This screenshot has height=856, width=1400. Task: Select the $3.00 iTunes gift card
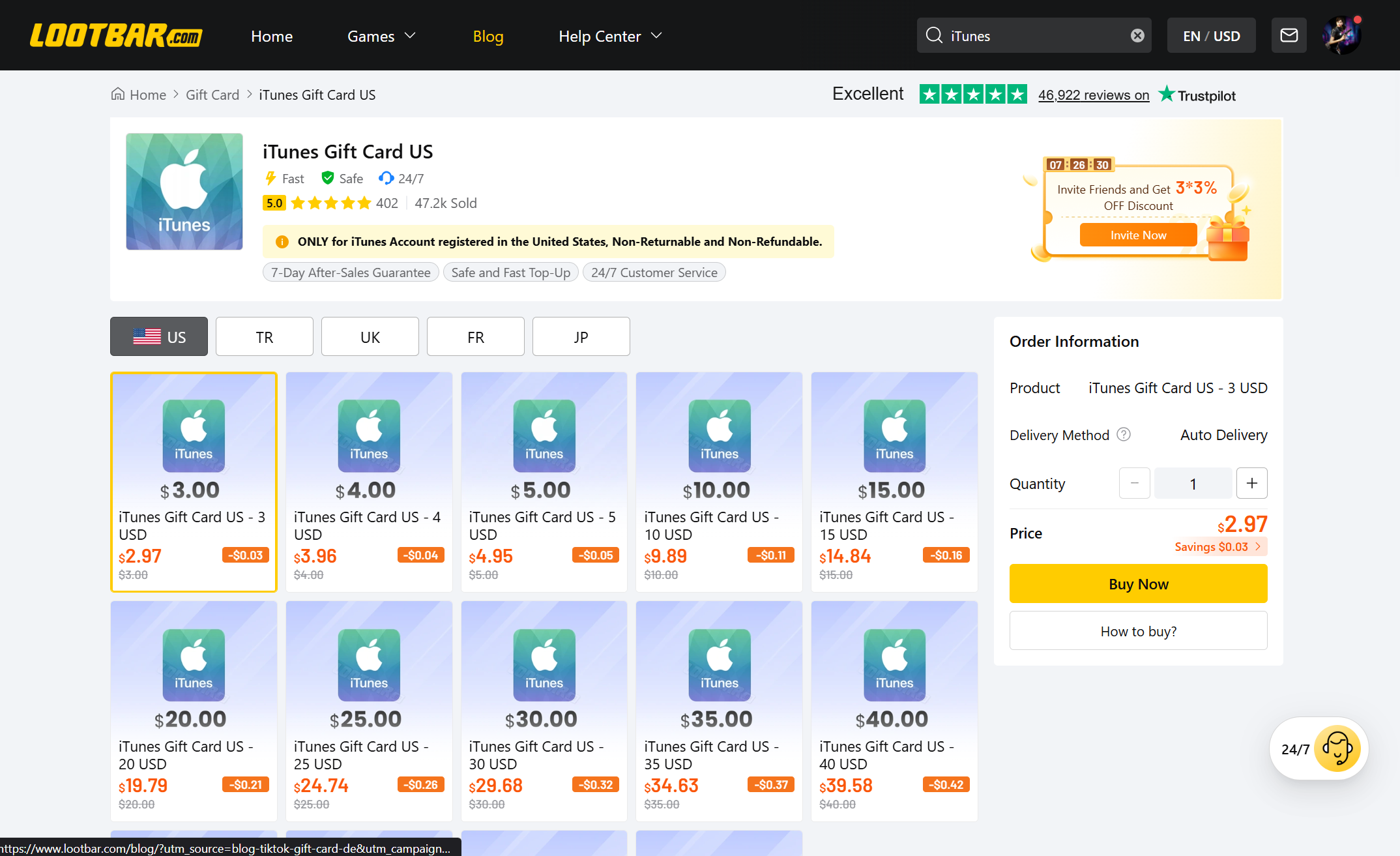tap(194, 482)
